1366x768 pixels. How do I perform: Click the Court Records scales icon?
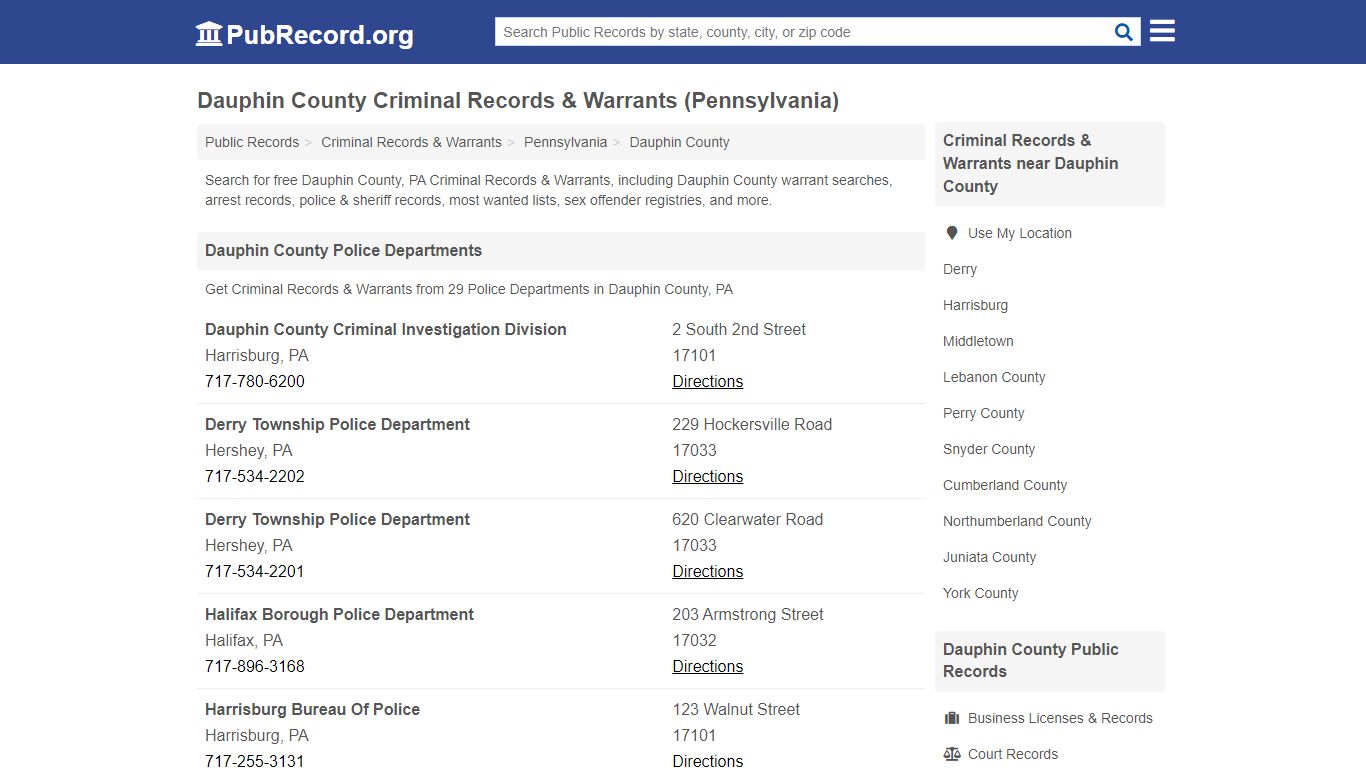[x=952, y=754]
